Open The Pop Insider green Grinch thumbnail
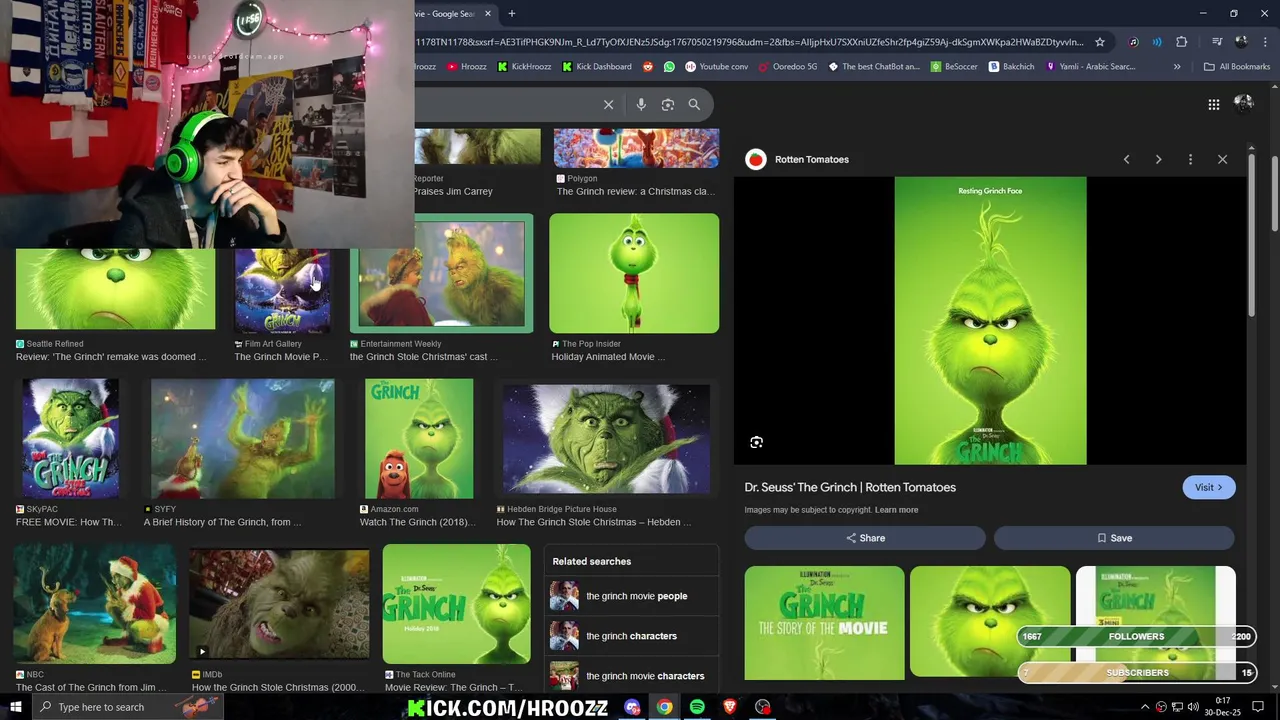The height and width of the screenshot is (720, 1280). point(634,273)
